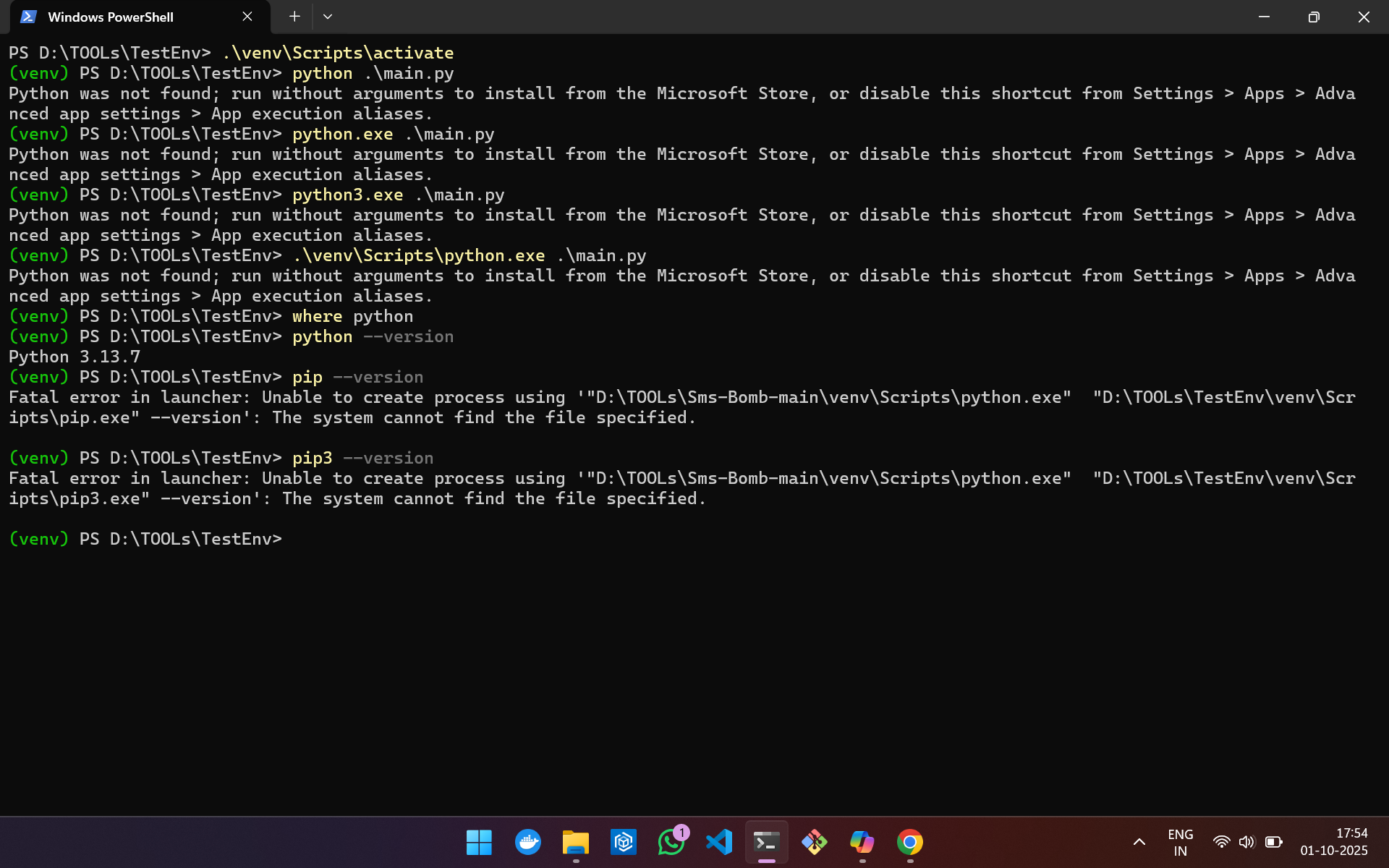Open Git Extensions from the taskbar
The image size is (1389, 868).
pos(814,843)
